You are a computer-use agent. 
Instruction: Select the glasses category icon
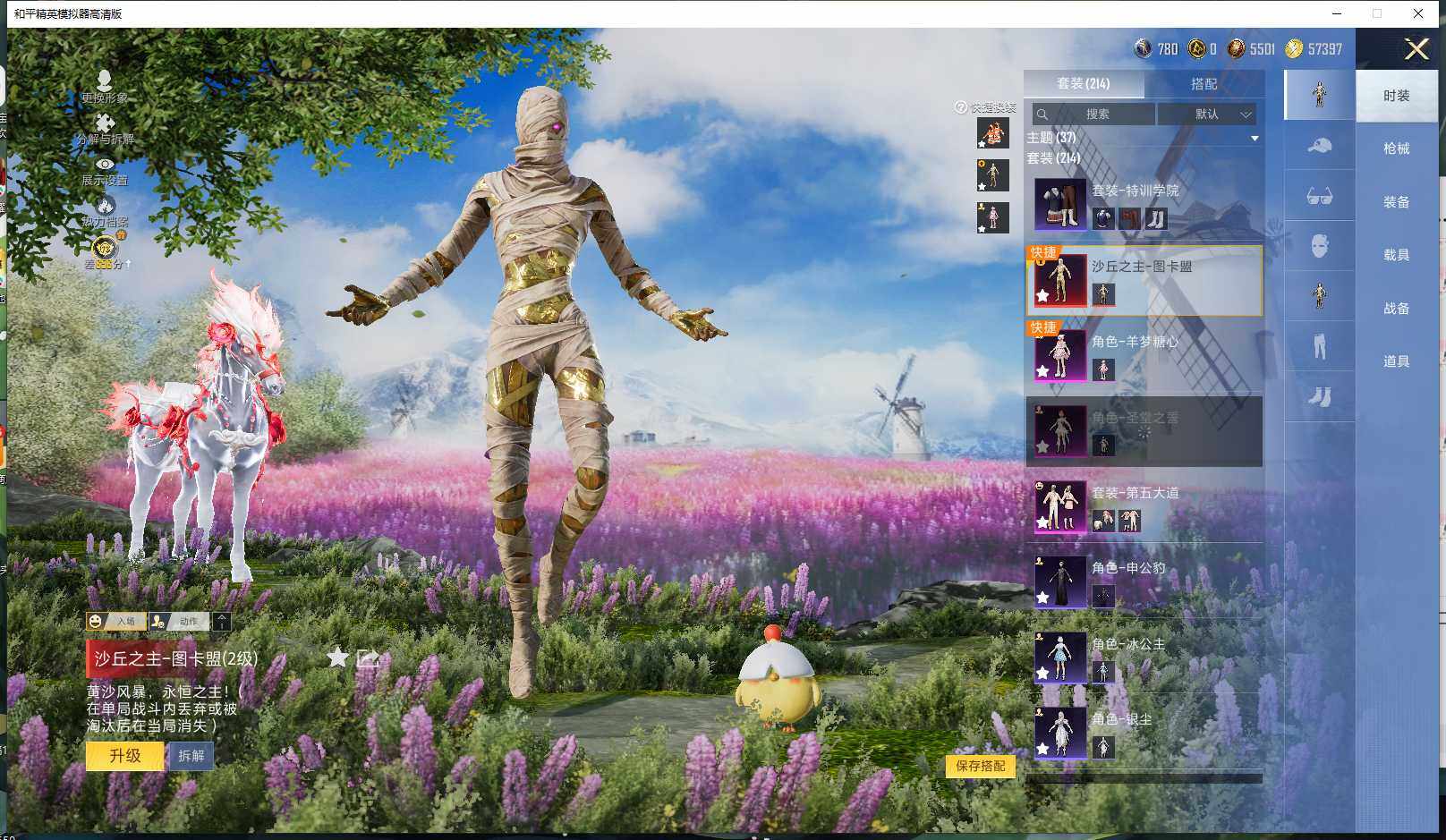(x=1319, y=195)
